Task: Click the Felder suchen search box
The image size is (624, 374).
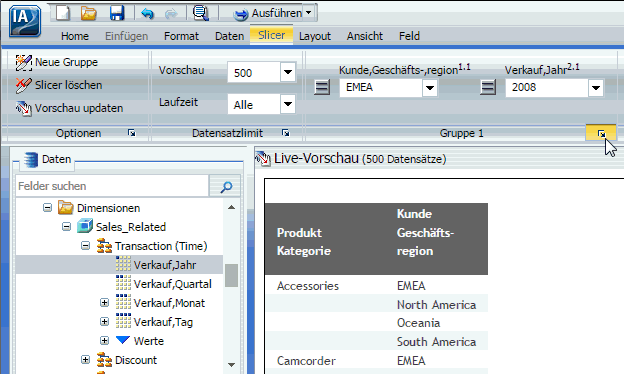Action: click(x=112, y=186)
